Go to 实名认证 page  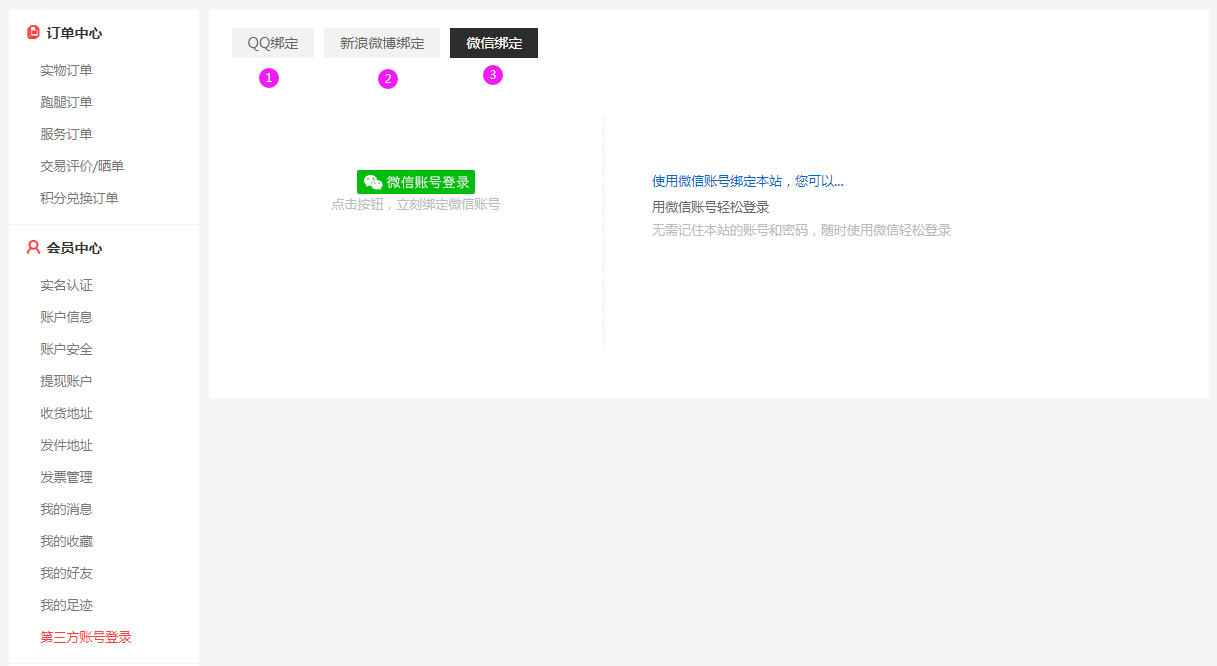click(x=66, y=285)
